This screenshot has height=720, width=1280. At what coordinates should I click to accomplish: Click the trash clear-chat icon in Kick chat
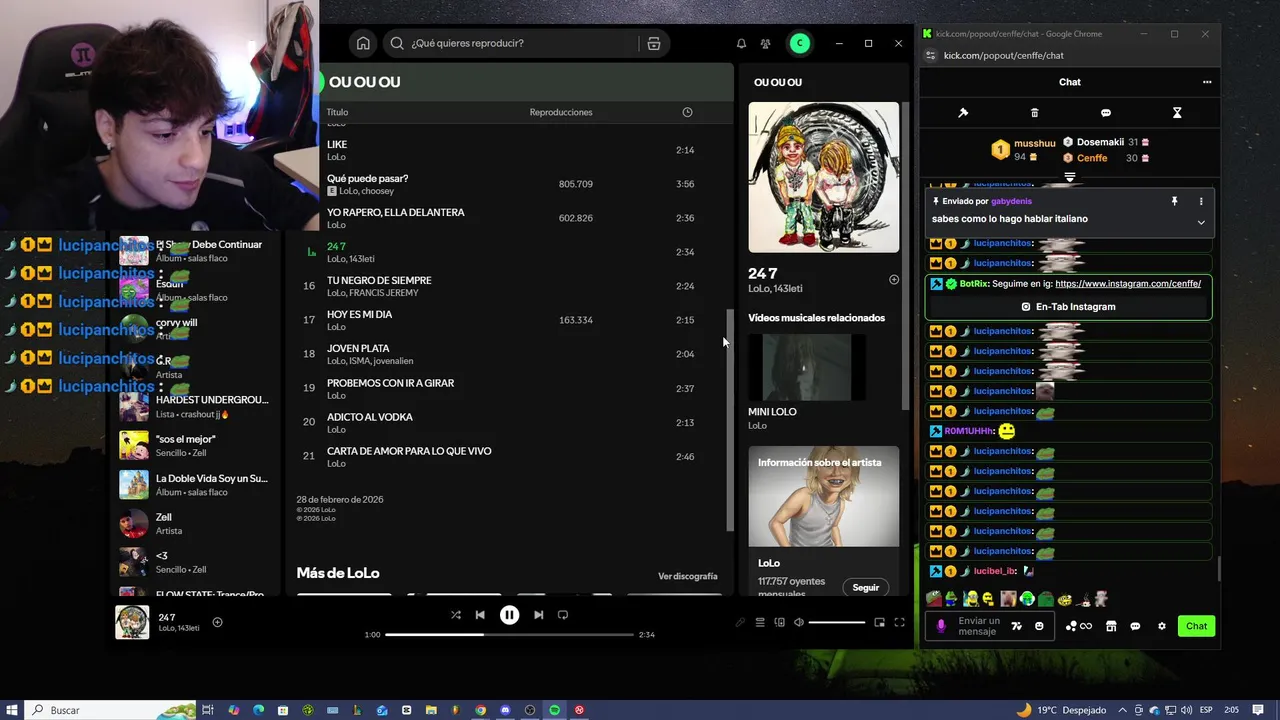pos(1035,113)
